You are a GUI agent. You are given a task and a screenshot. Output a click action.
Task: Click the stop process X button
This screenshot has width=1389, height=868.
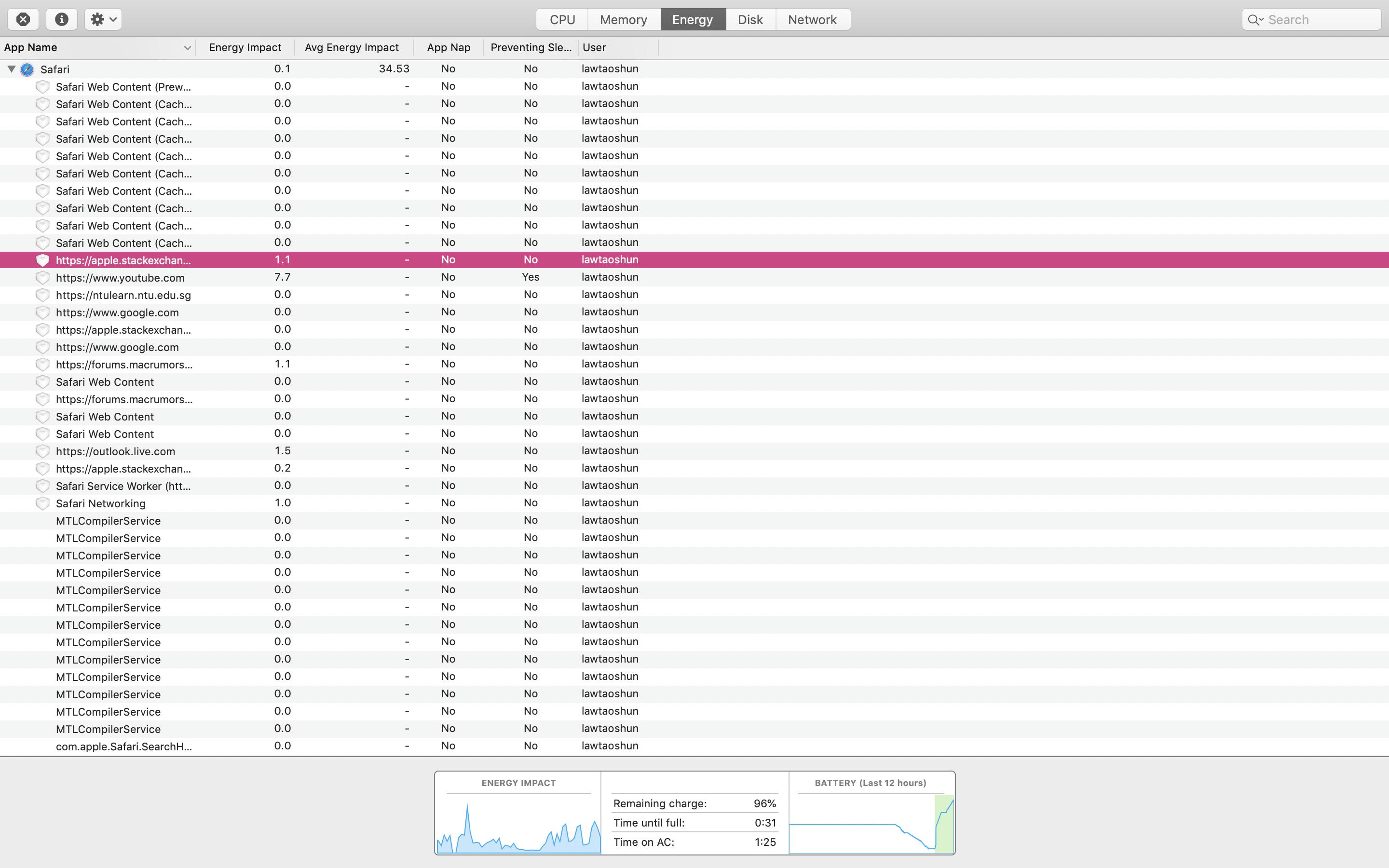[x=23, y=19]
